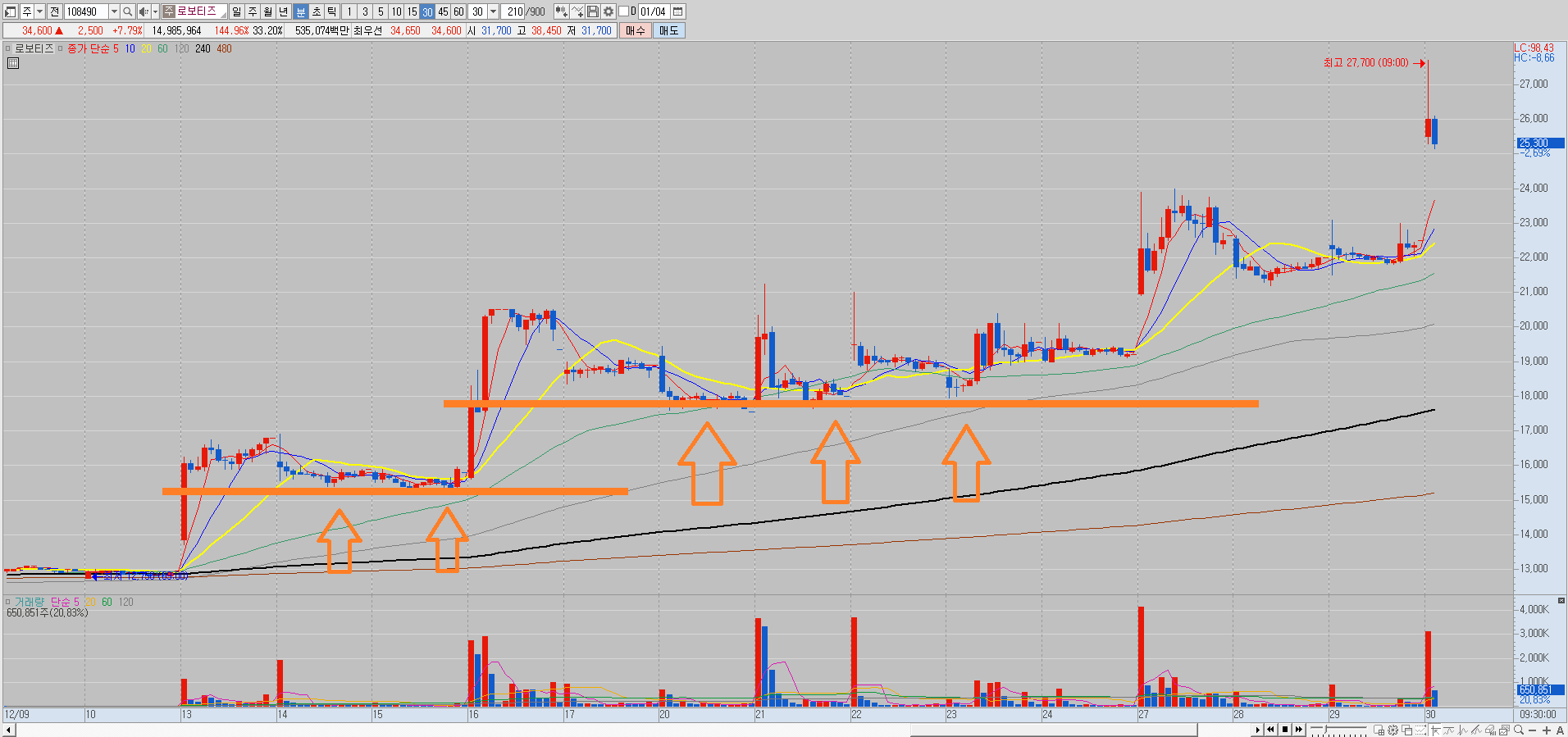Open the chart settings gear
The image size is (1568, 737).
(609, 11)
